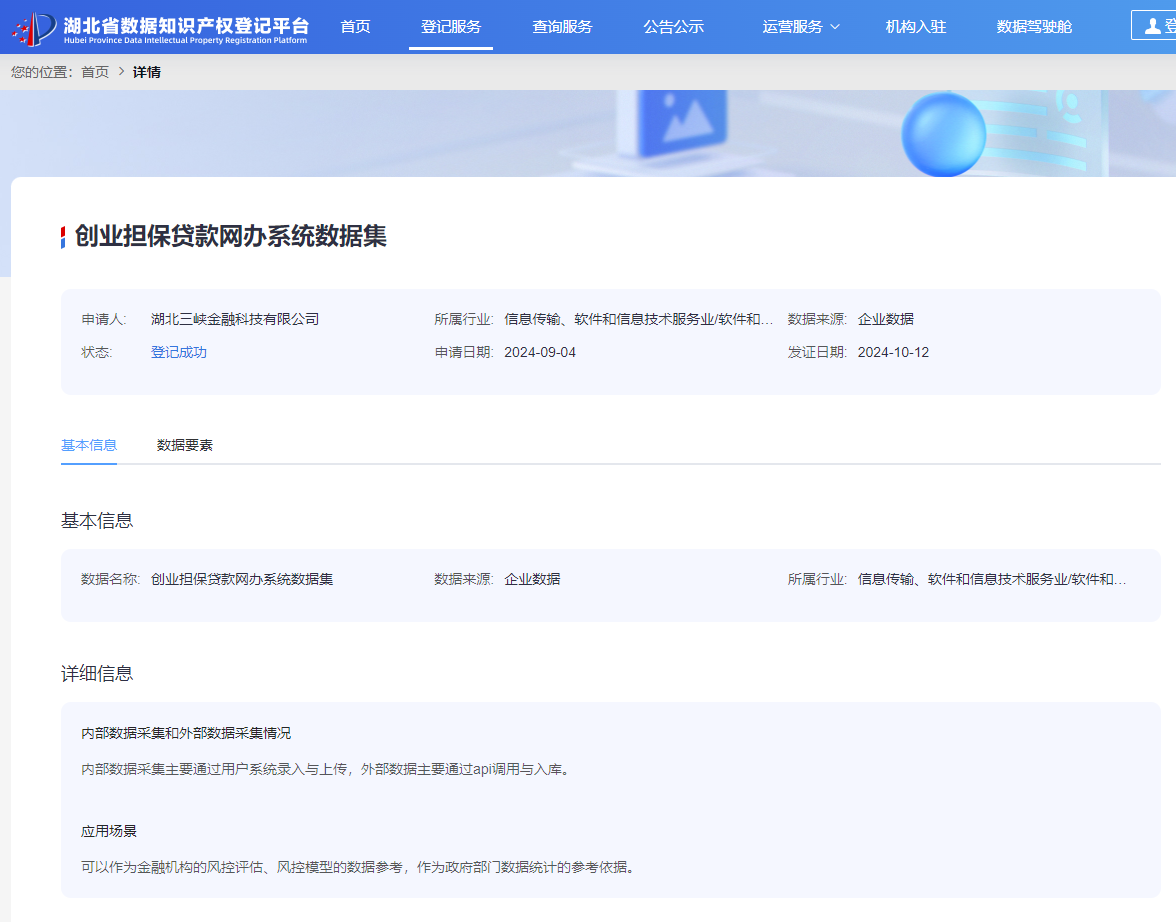Click the page title 创业担保贷款网办系统数据集
The width and height of the screenshot is (1176, 922).
pyautogui.click(x=231, y=237)
